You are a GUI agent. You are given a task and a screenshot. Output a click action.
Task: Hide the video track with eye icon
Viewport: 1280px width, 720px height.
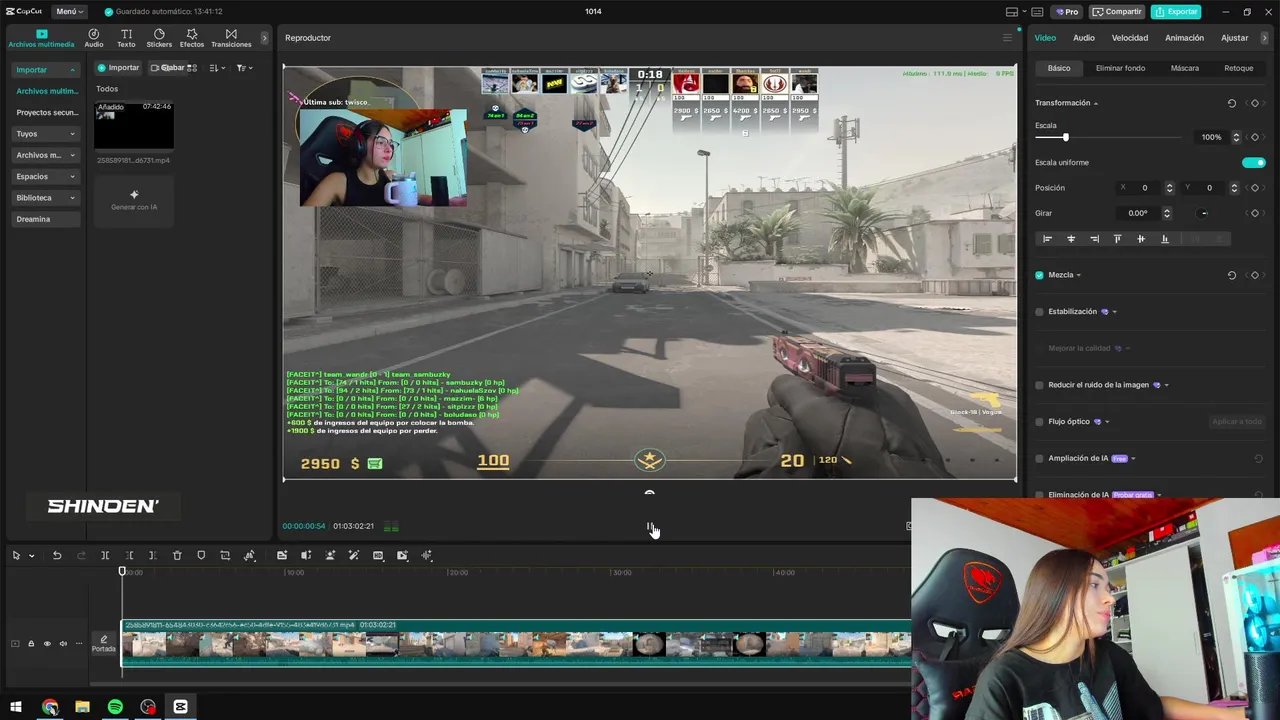coord(46,644)
